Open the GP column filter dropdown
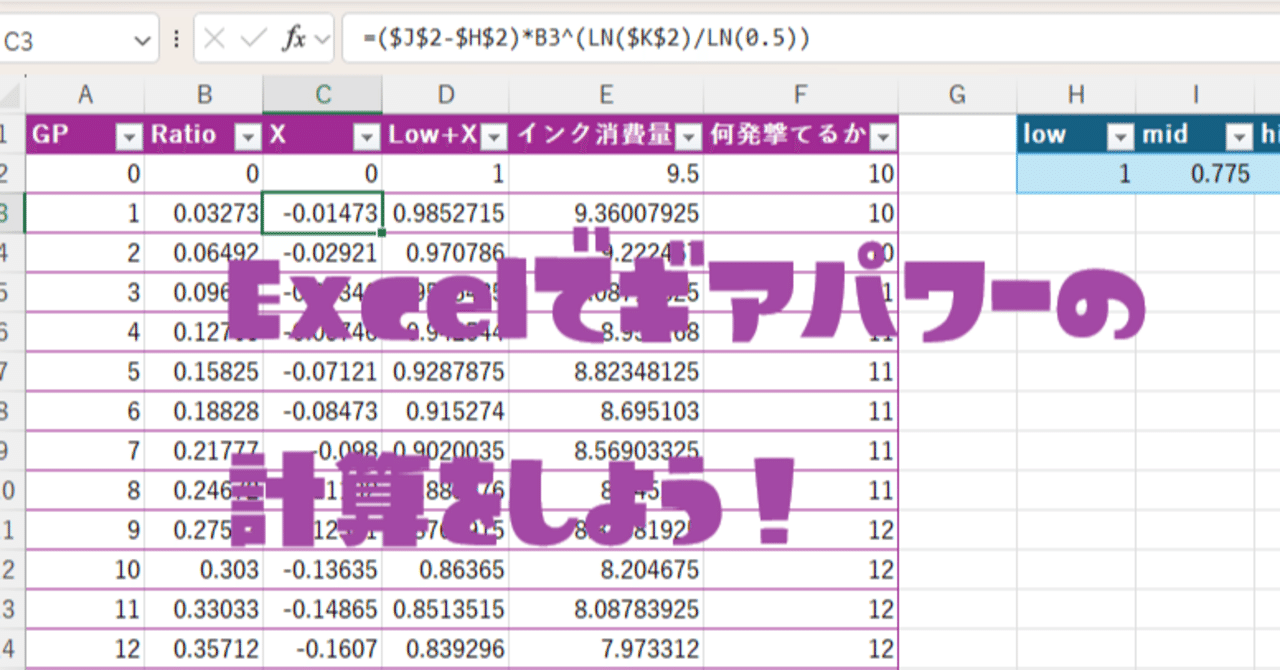 [x=130, y=133]
